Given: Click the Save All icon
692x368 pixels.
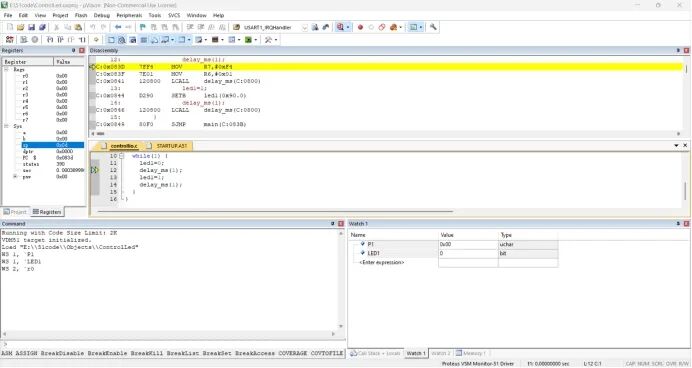Looking at the screenshot, I should tap(42, 27).
